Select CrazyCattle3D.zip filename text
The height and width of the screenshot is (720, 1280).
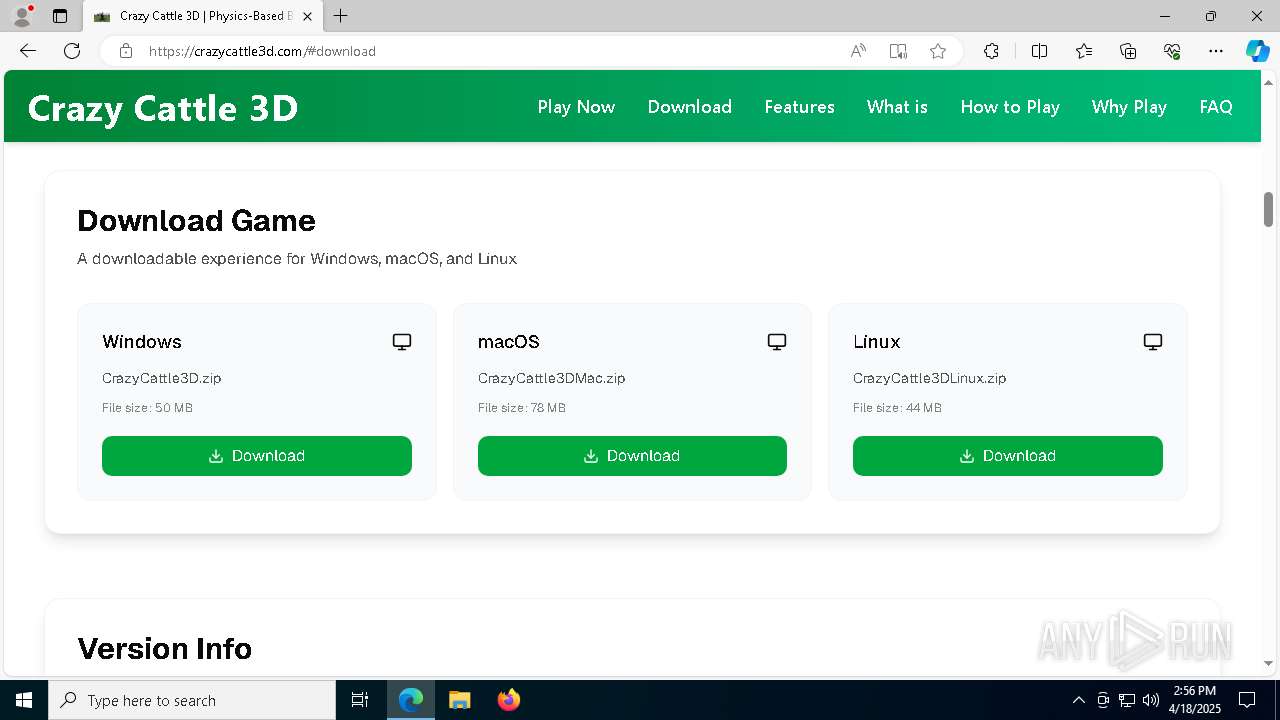(162, 378)
